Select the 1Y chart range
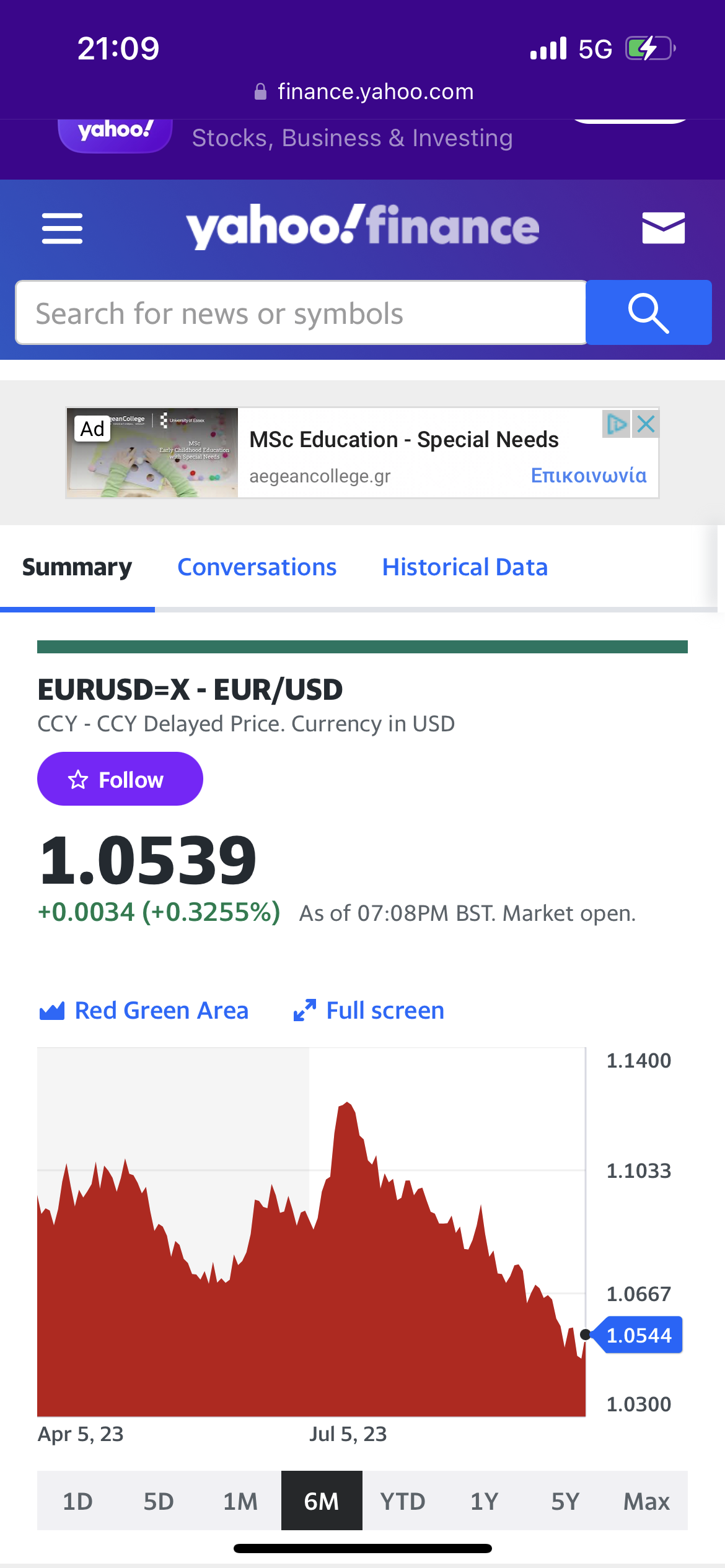 pyautogui.click(x=484, y=1501)
